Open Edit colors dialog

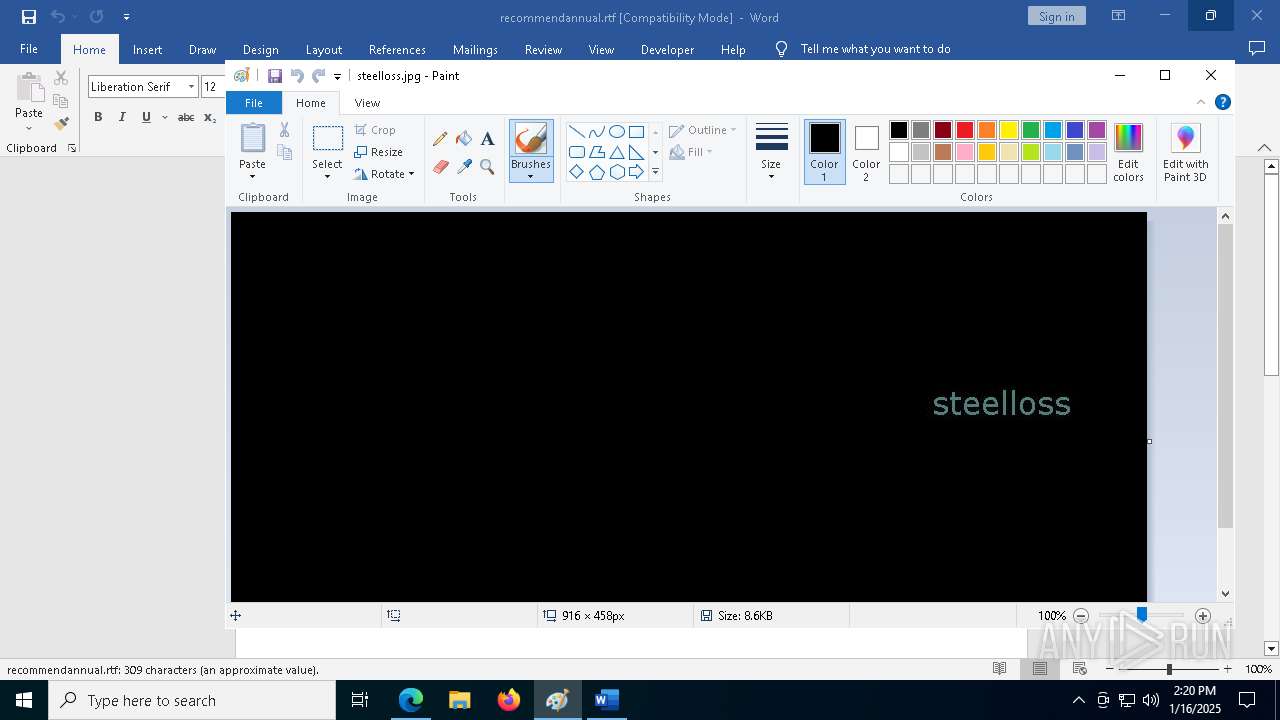[1128, 152]
